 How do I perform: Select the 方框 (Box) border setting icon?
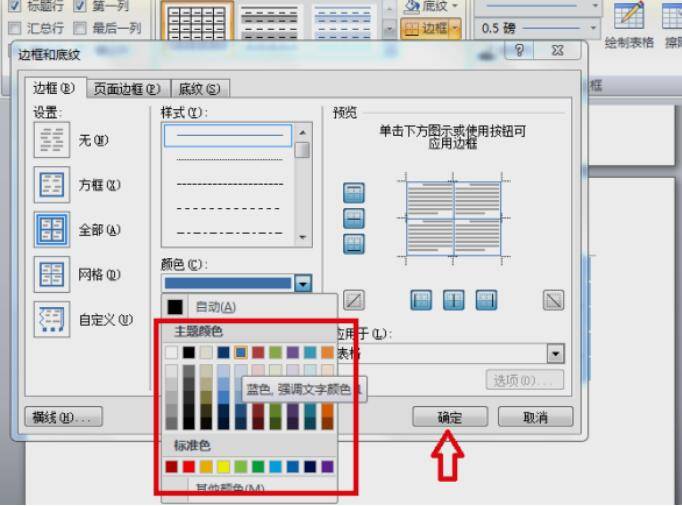51,185
